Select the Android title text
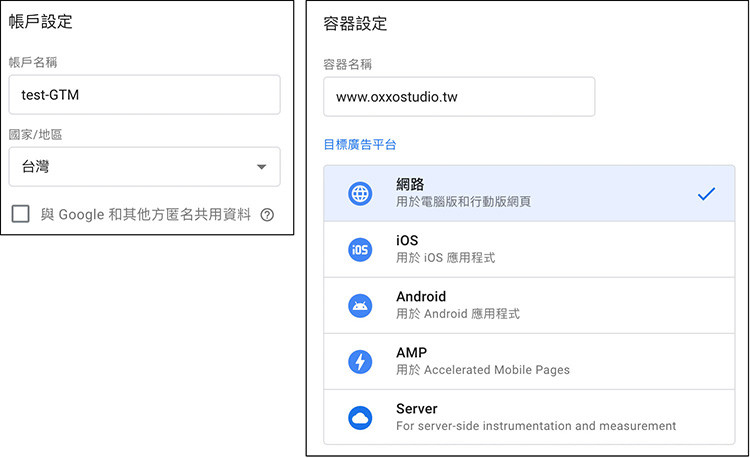Image resolution: width=750 pixels, height=458 pixels. pyautogui.click(x=421, y=296)
